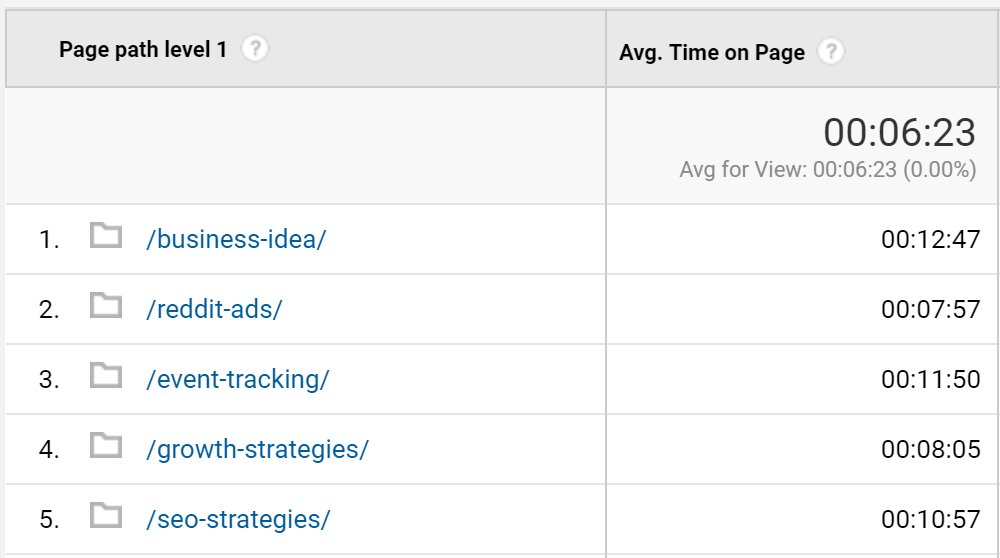Screen dimensions: 1000x558
Task: Click the 00:10:57 time value for /seo-strategies/
Action: click(930, 520)
